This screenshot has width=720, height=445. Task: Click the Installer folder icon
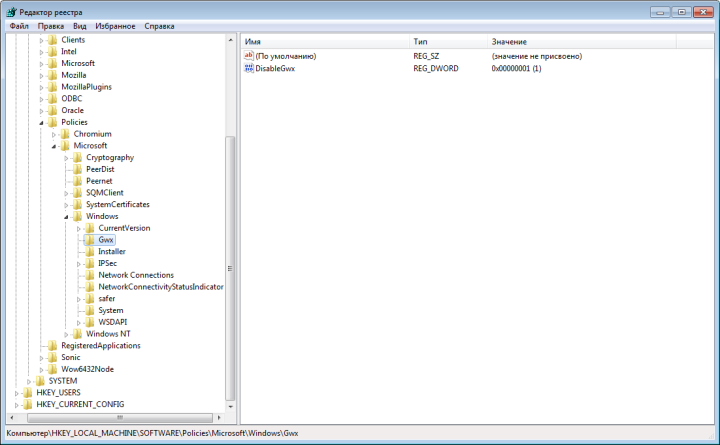tap(90, 252)
